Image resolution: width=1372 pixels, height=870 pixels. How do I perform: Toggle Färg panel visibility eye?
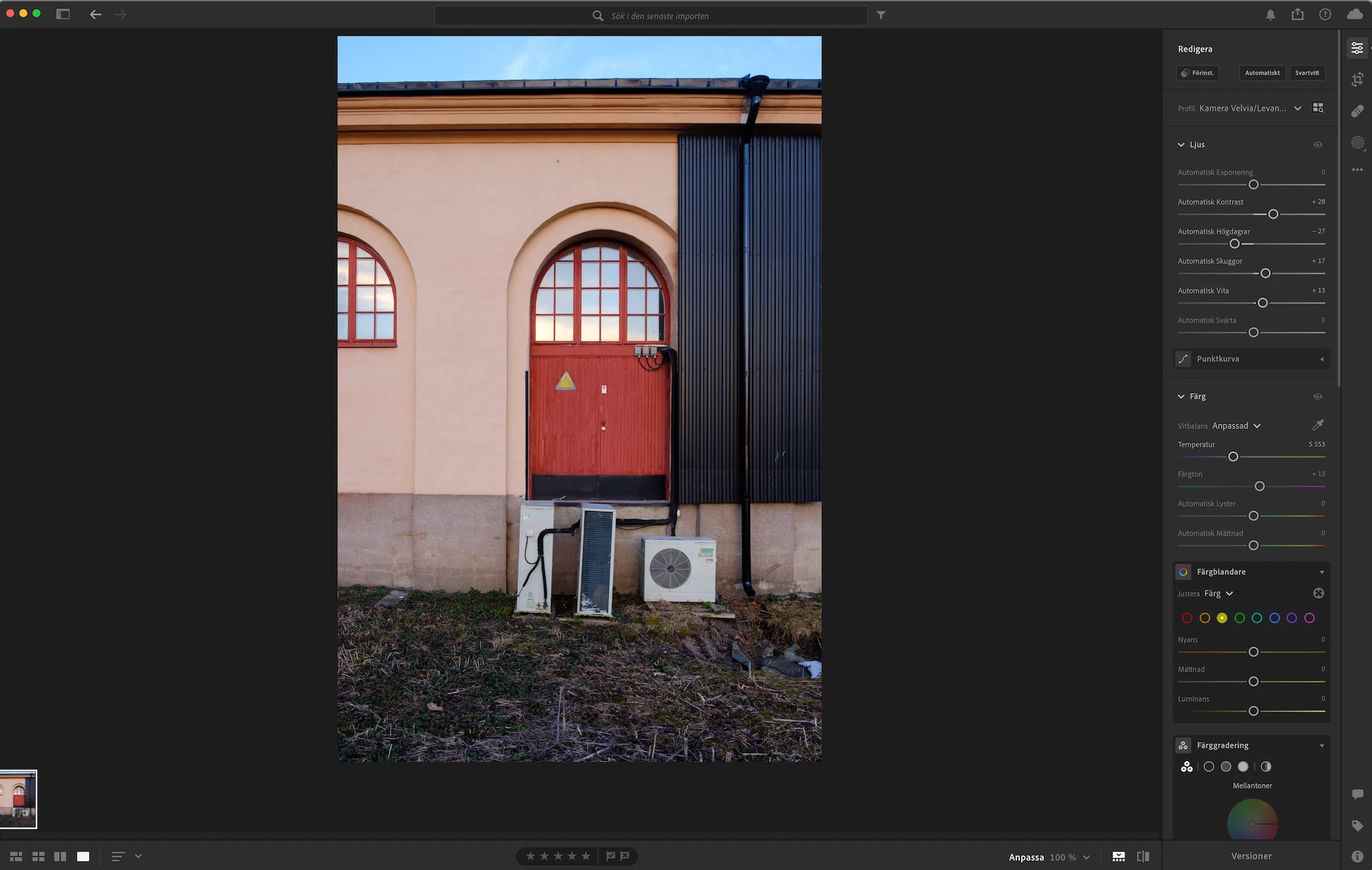tap(1317, 396)
